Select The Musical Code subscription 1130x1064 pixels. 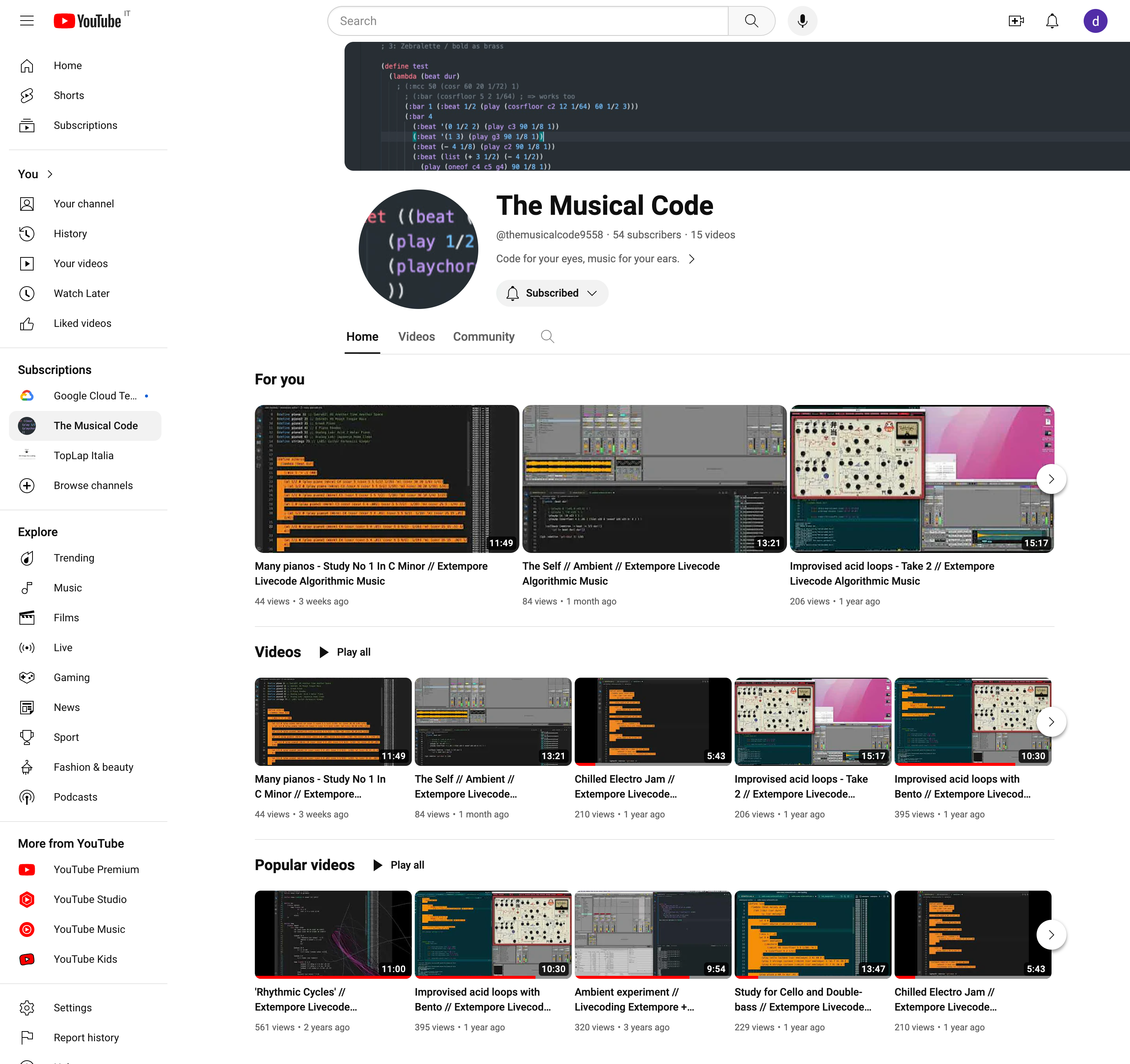click(x=85, y=426)
